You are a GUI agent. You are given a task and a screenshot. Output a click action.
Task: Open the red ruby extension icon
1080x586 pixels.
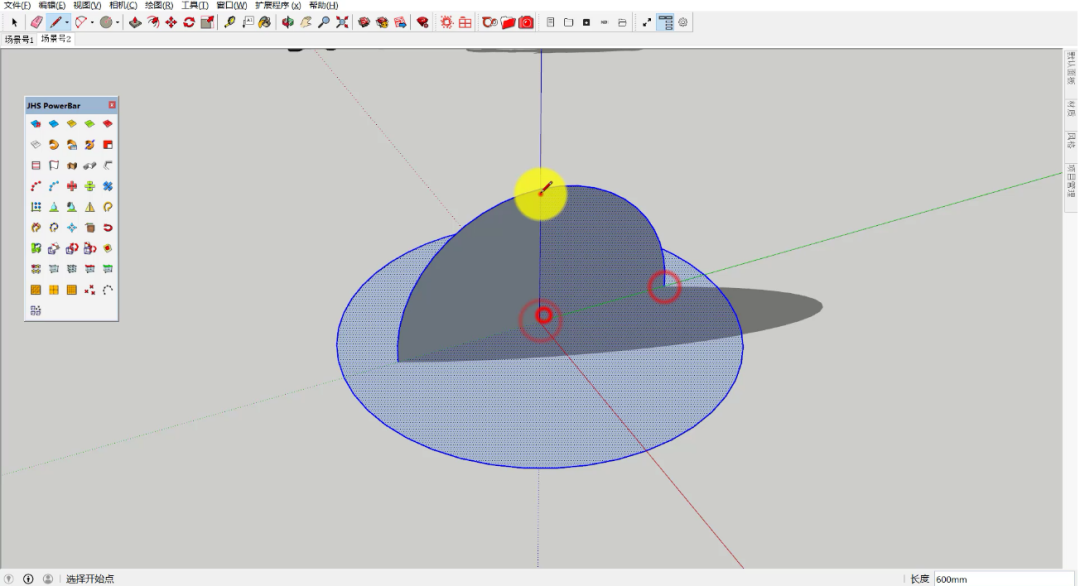click(x=423, y=23)
